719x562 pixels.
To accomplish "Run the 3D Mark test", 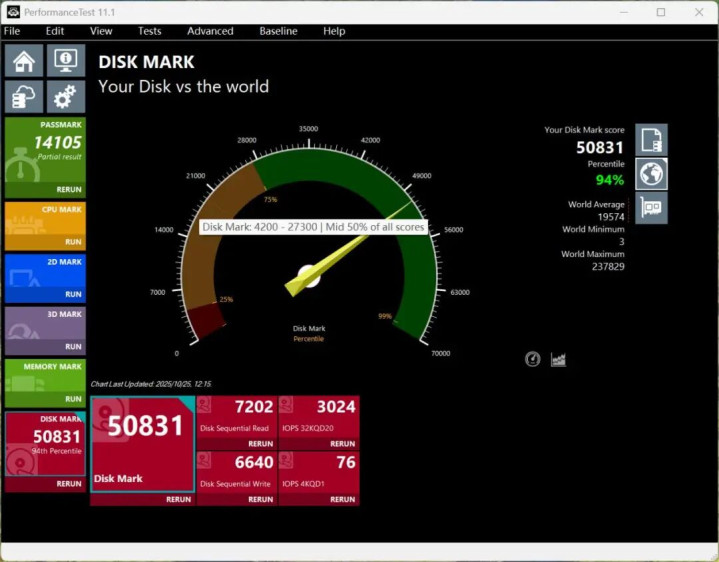I will click(x=73, y=346).
